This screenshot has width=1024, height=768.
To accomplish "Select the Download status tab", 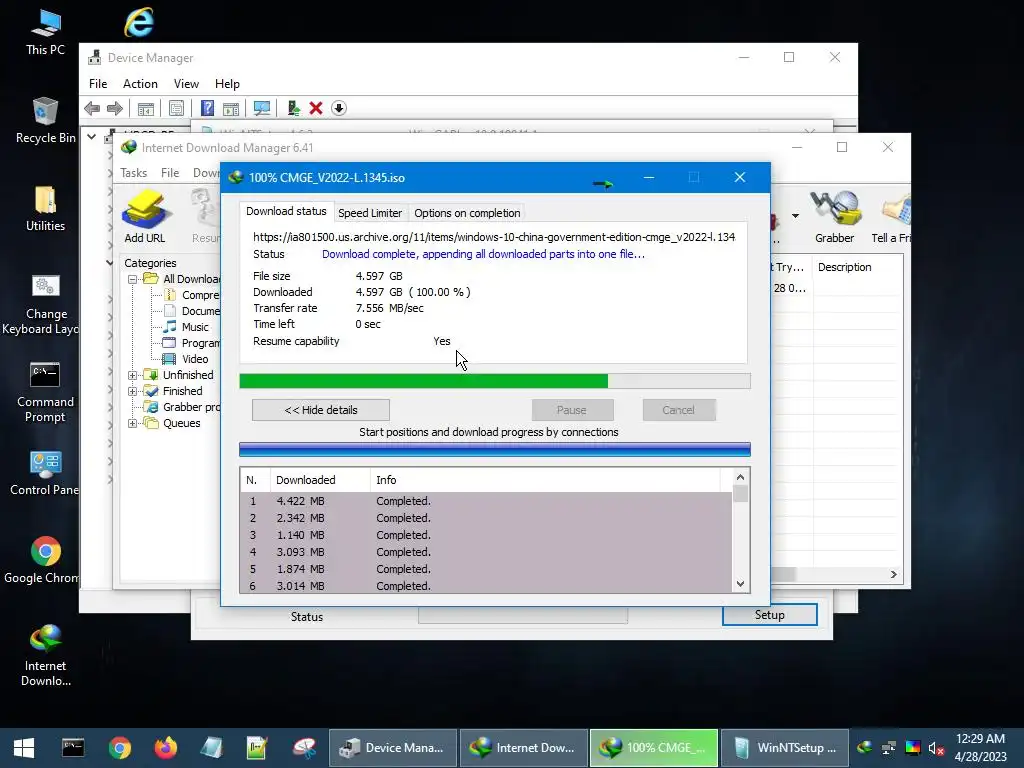I will click(x=286, y=212).
